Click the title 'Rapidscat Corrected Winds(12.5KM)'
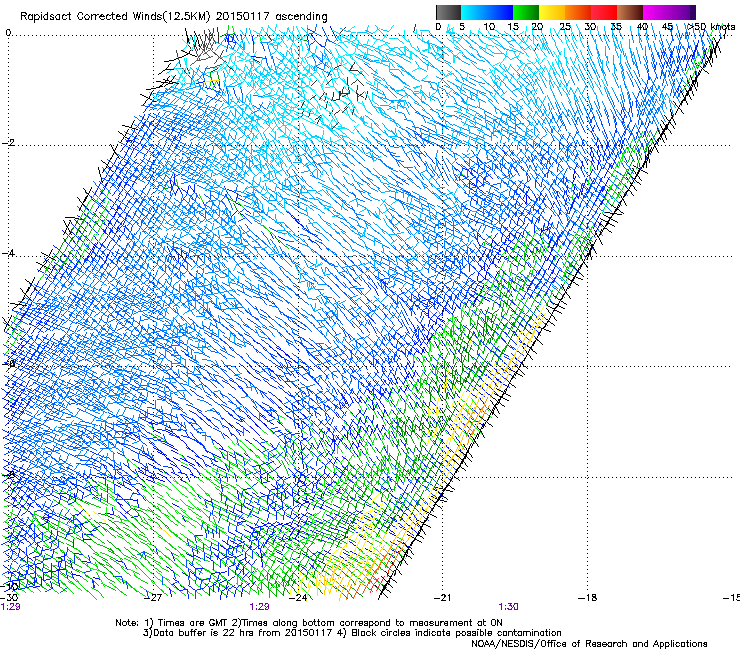The image size is (740, 650). [115, 17]
